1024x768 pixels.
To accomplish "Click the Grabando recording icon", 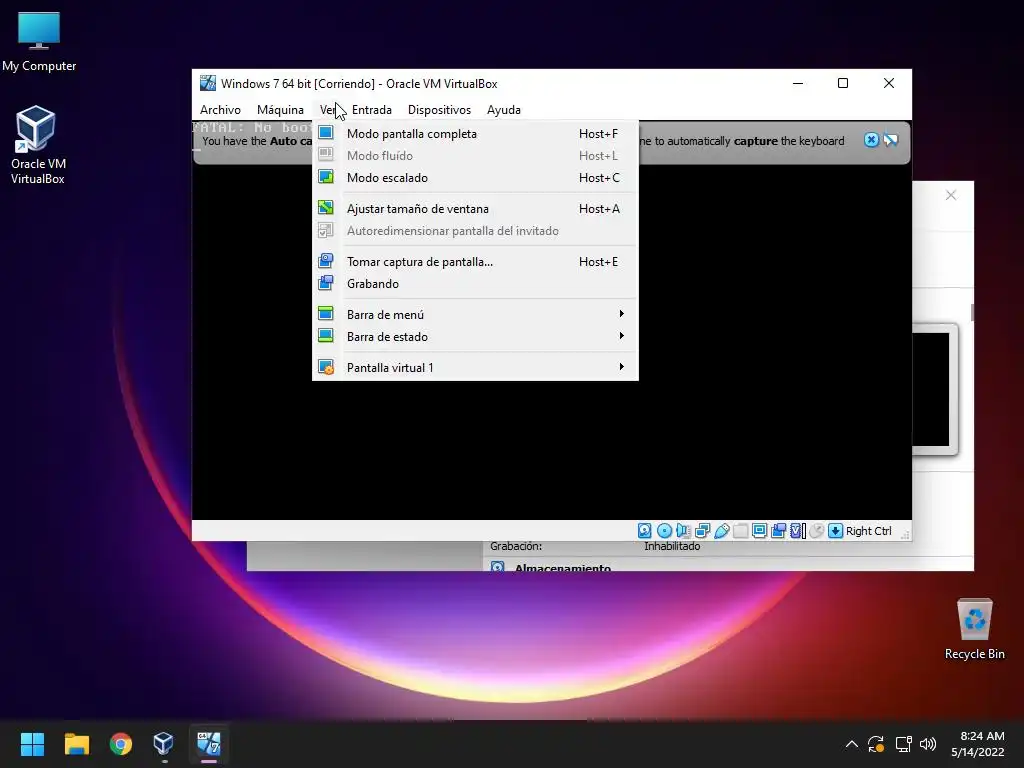I will click(x=326, y=283).
